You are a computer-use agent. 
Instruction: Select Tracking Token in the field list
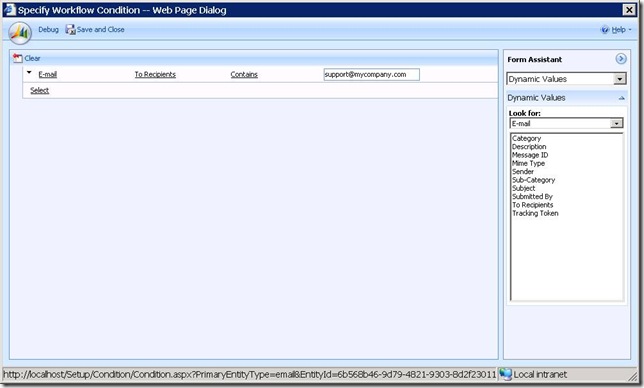pyautogui.click(x=535, y=213)
